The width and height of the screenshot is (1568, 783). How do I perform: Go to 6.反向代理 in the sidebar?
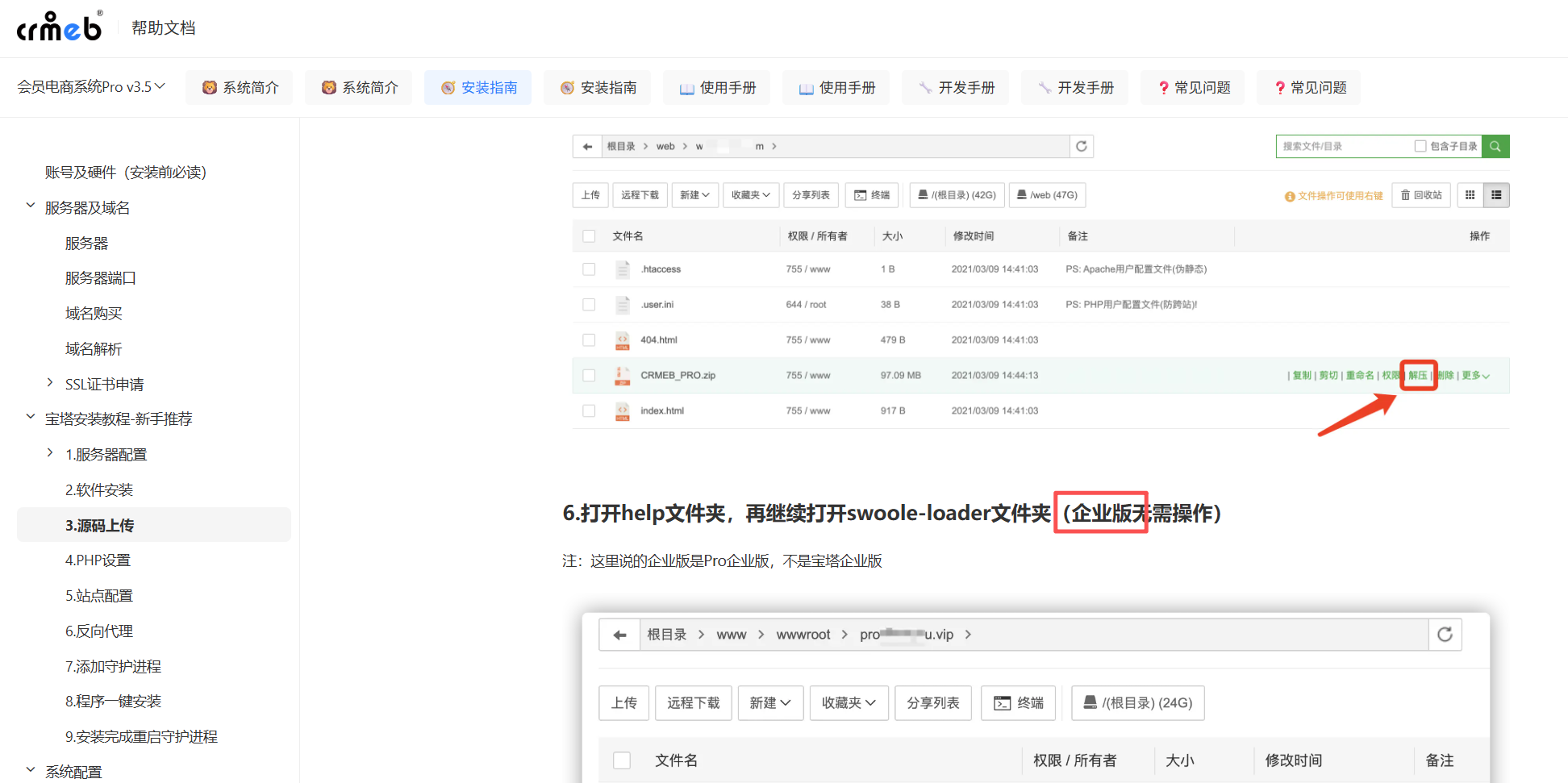pyautogui.click(x=99, y=631)
